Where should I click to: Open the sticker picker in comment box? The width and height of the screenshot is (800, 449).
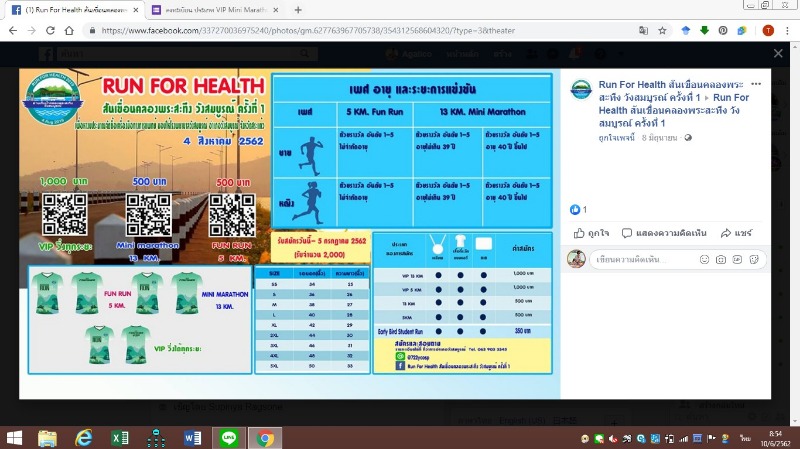[754, 259]
